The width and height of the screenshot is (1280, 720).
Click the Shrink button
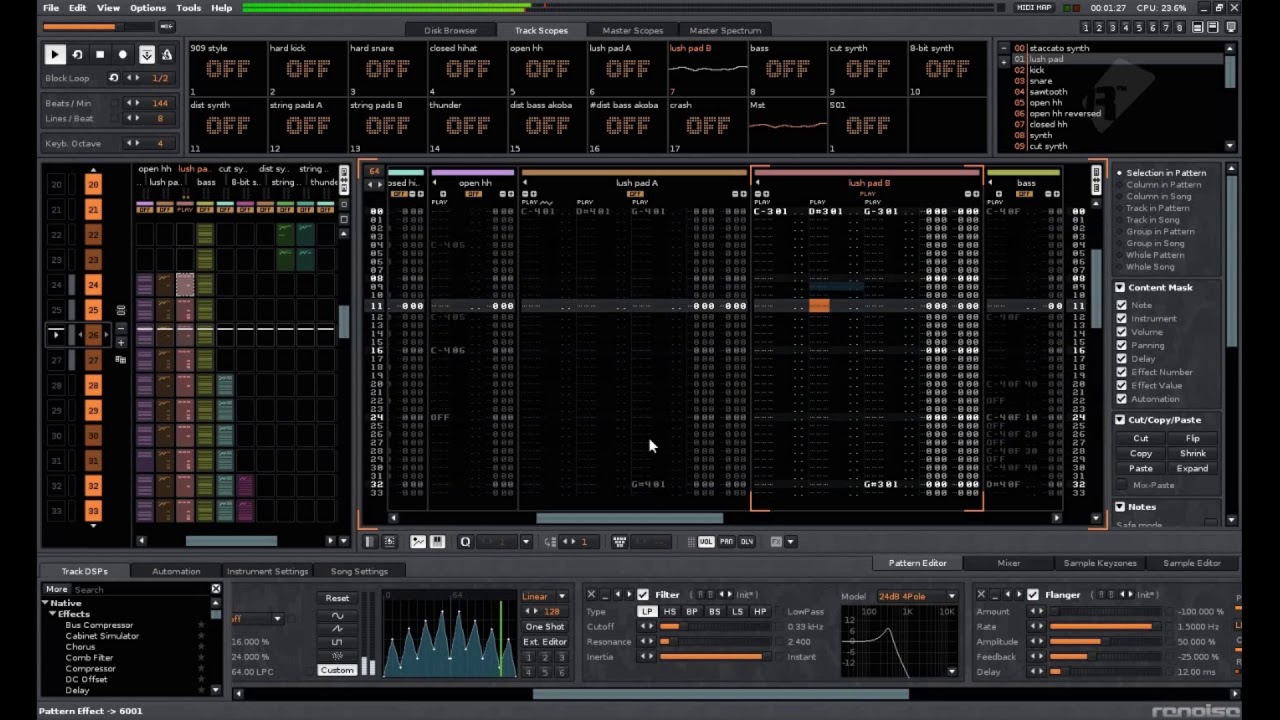tap(1192, 453)
